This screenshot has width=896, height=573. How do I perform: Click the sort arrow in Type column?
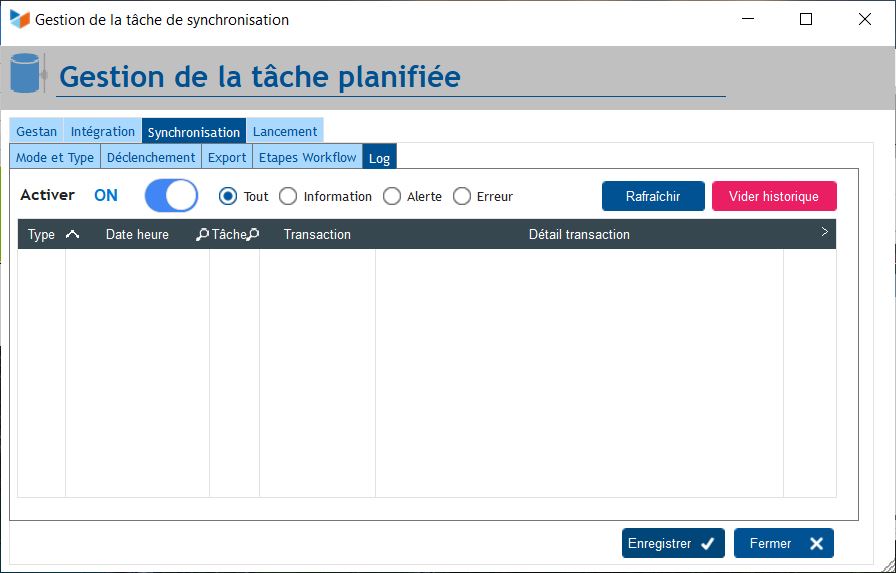(x=72, y=234)
